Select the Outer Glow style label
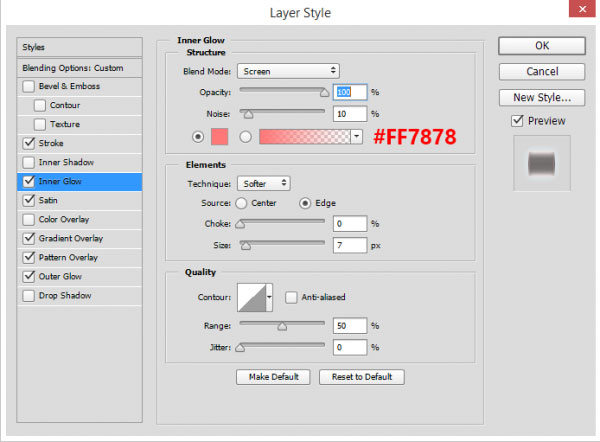This screenshot has width=600, height=442. coord(60,276)
